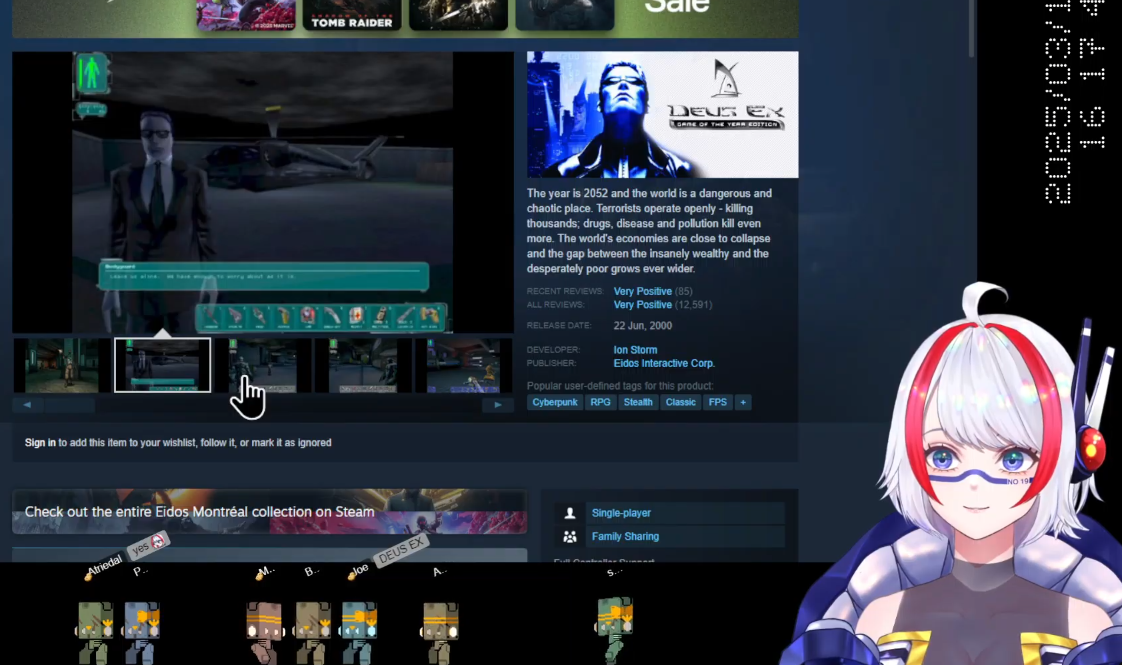Click the page vertical scrollbar
The width and height of the screenshot is (1122, 665).
(971, 29)
